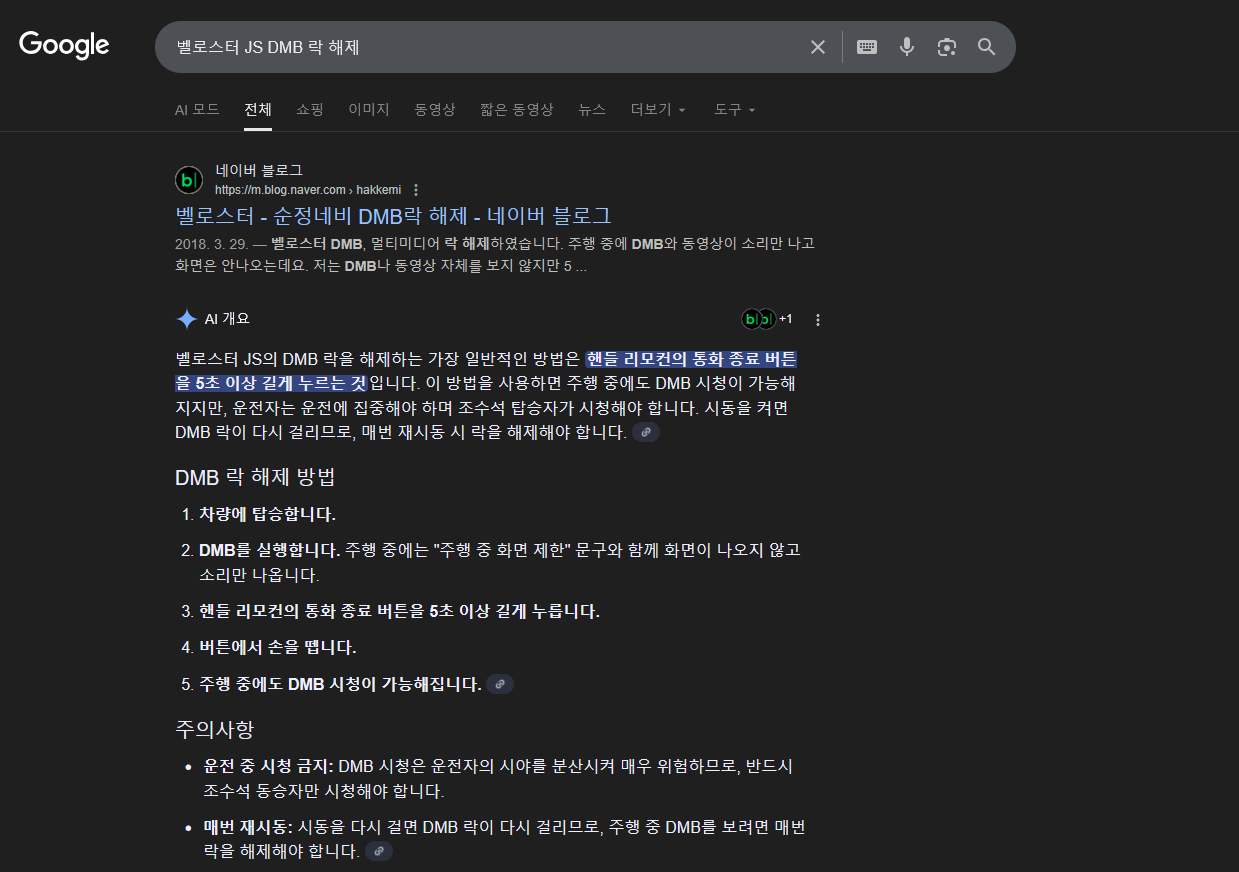Start voice search with the microphone icon
1239x872 pixels.
click(x=907, y=47)
